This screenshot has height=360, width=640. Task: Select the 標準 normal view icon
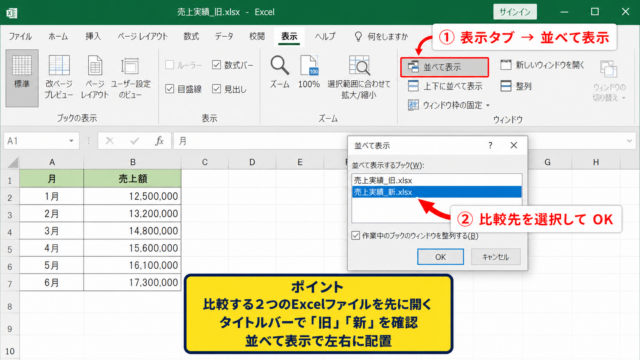(x=22, y=78)
